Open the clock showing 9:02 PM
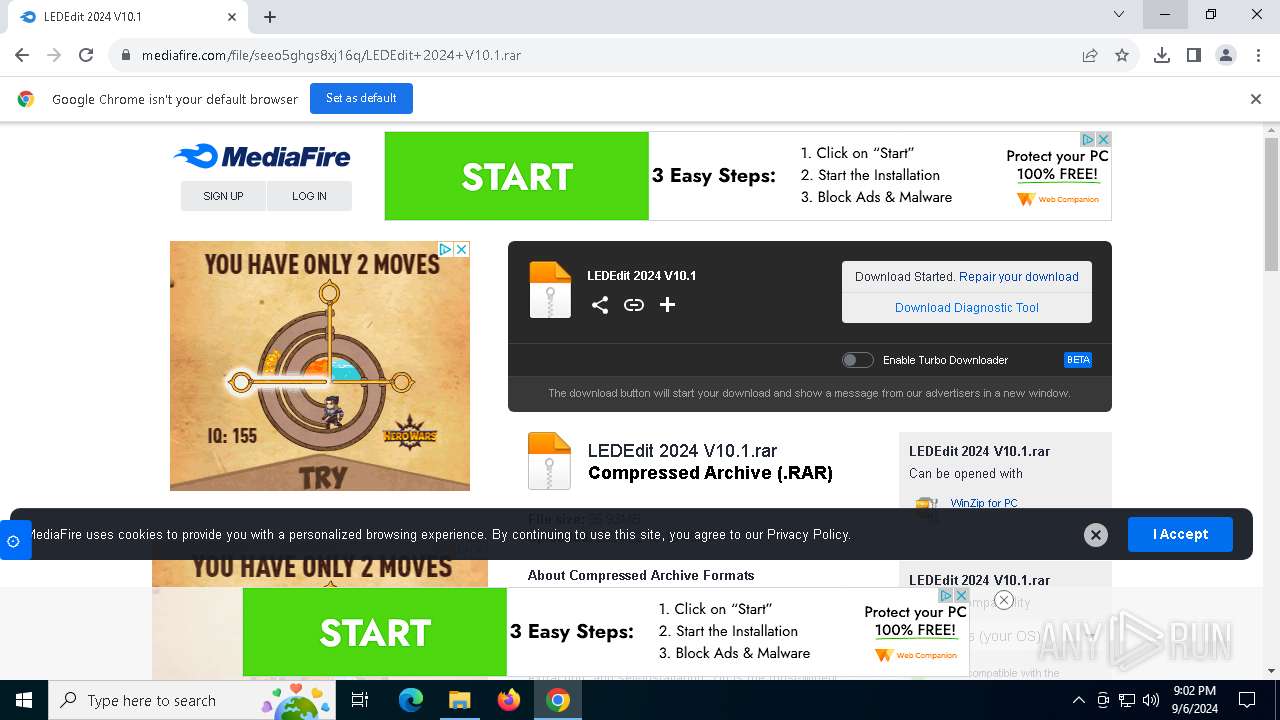 [1195, 700]
